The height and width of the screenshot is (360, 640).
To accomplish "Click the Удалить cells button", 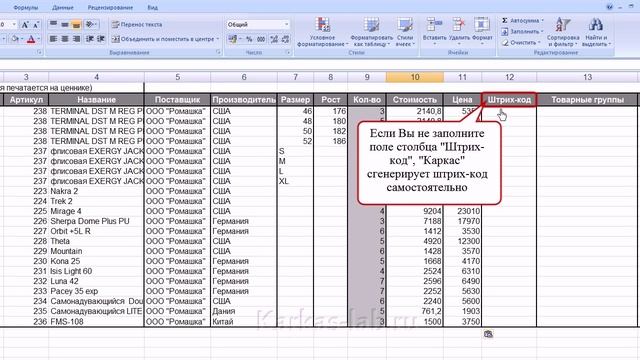I will 459,31.
